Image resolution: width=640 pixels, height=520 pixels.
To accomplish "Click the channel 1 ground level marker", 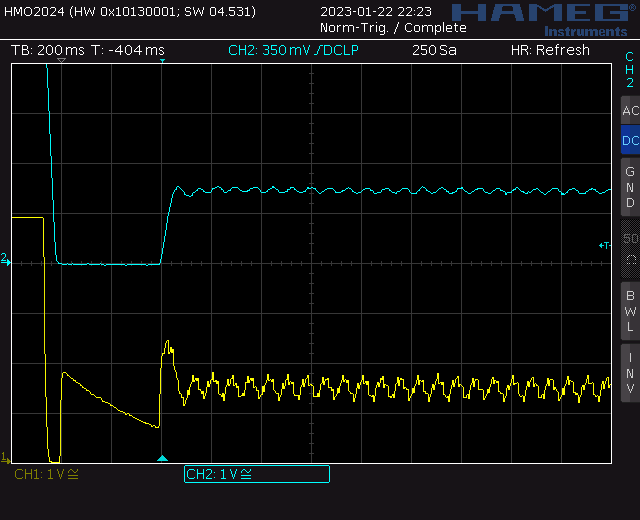I will tap(5, 456).
